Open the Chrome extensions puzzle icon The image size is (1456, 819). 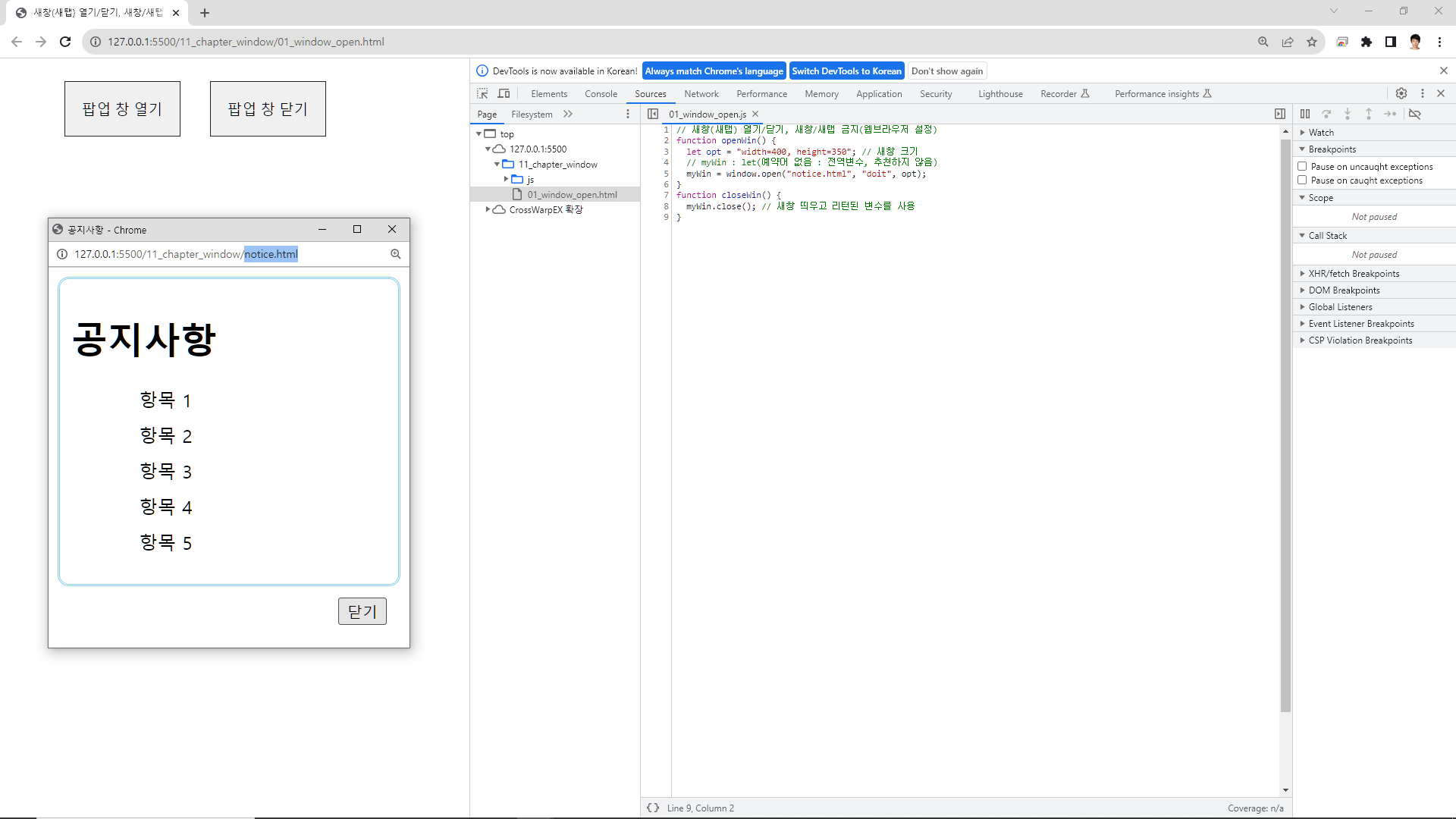click(1367, 42)
